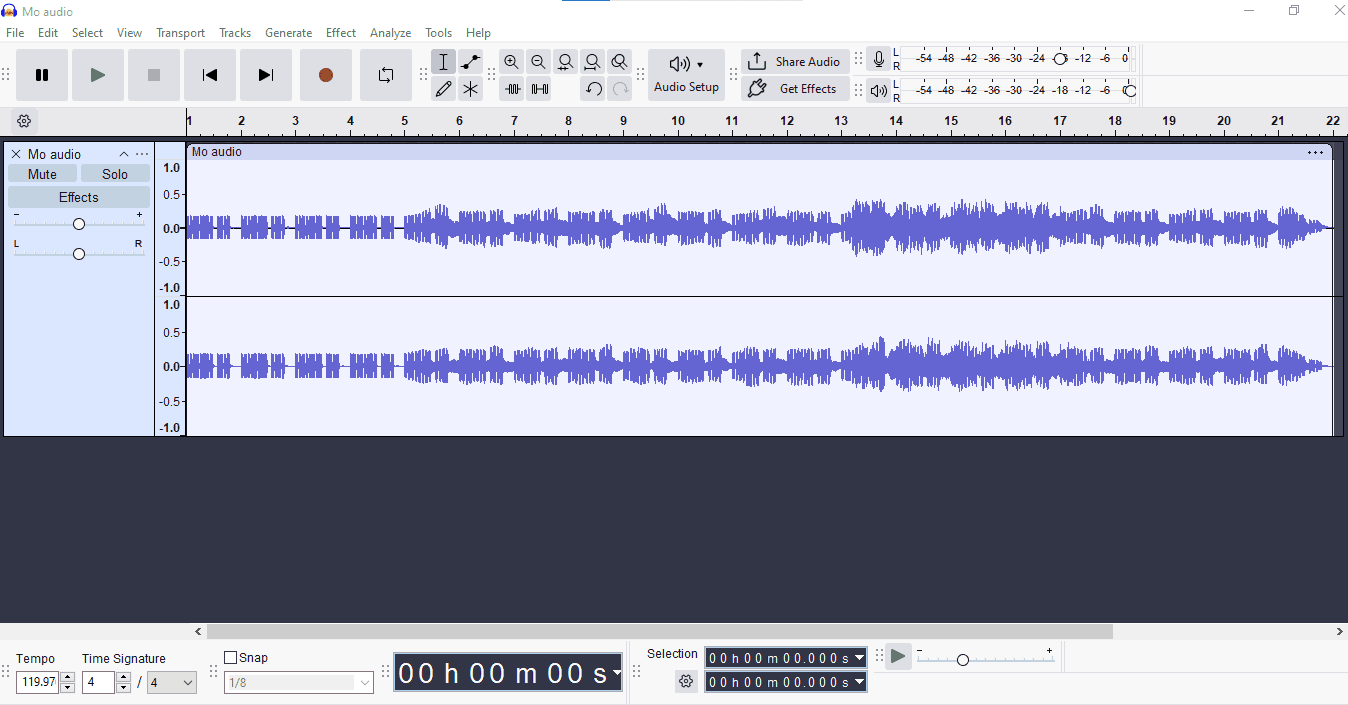Screen dimensions: 1348x705
Task: Click the Zoom toggle icon
Action: 620,62
